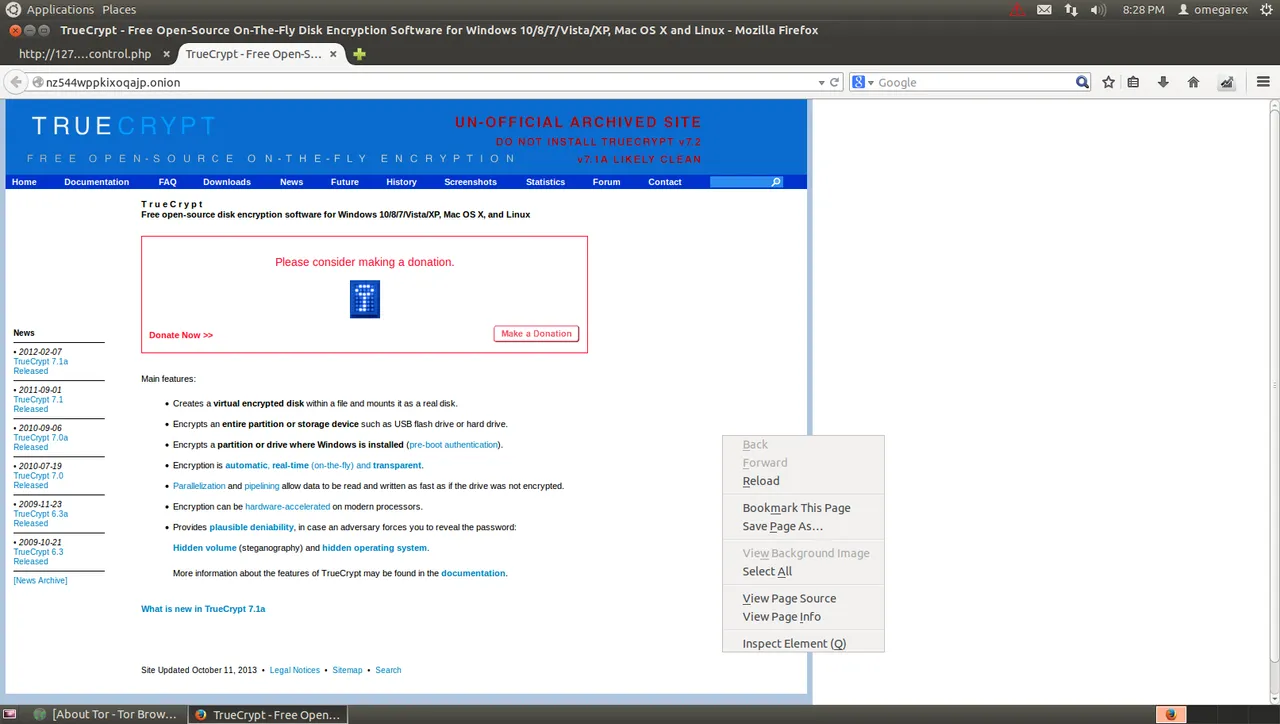Image resolution: width=1280 pixels, height=724 pixels.
Task: Open the Statistics navigation link
Action: [545, 182]
